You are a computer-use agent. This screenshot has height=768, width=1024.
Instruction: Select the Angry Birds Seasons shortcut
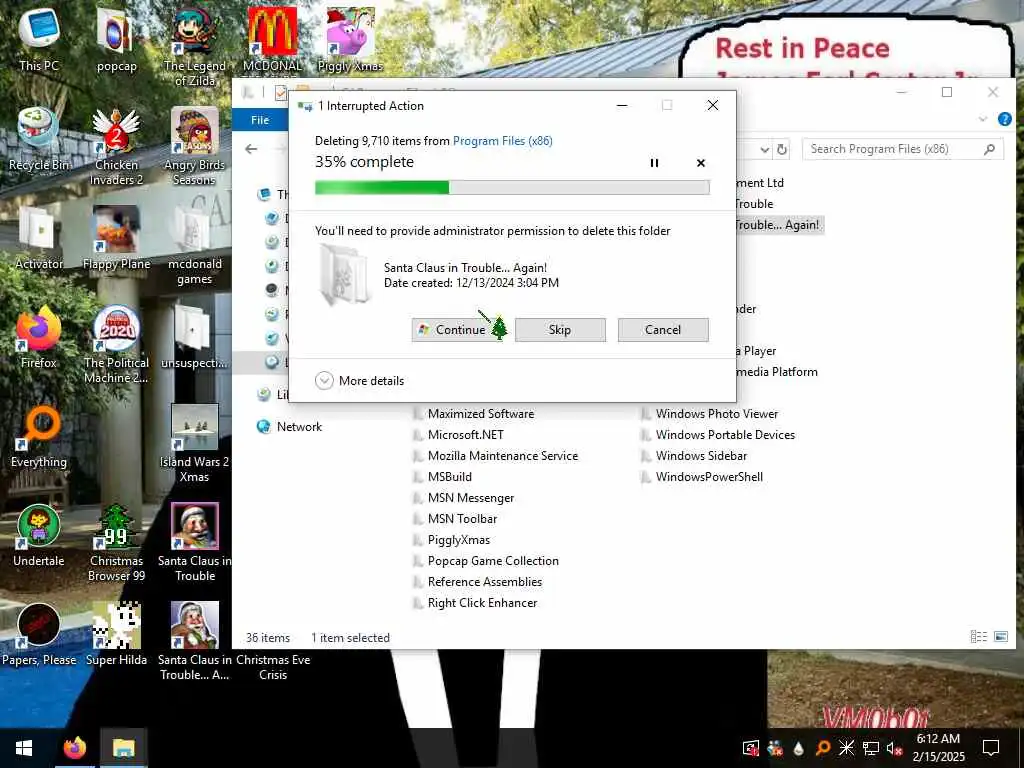click(x=195, y=146)
